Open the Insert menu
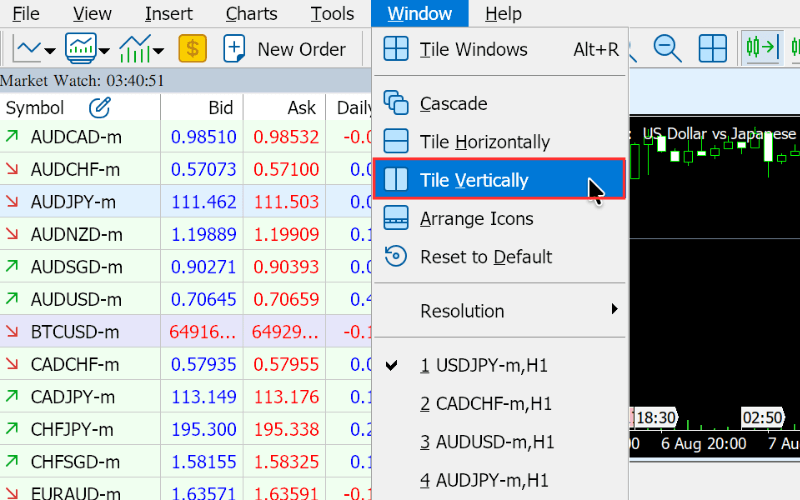The height and width of the screenshot is (500, 800). 168,13
